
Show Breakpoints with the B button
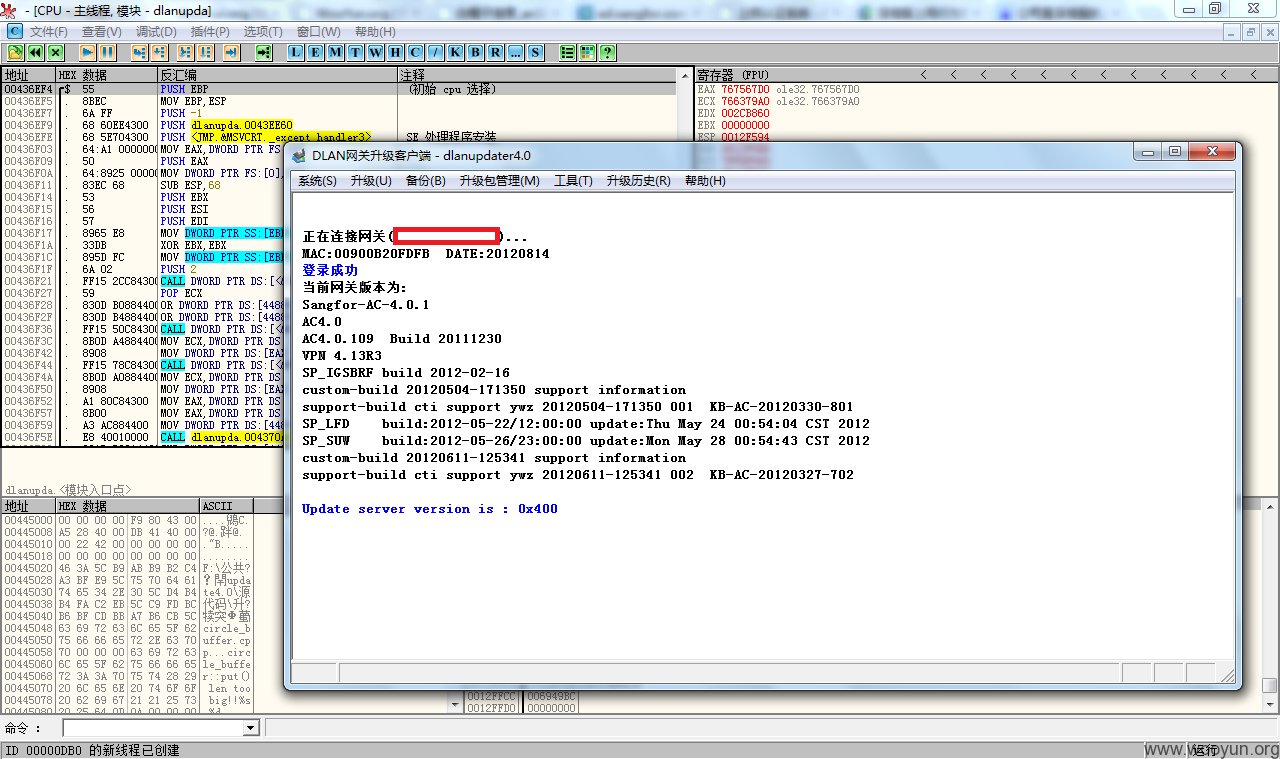point(476,52)
